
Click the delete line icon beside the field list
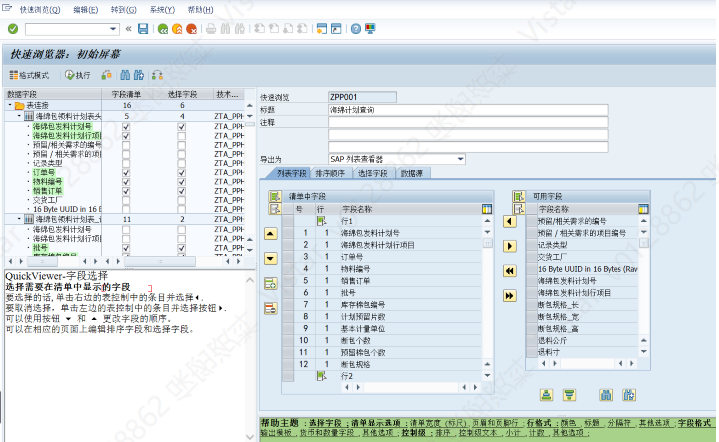pos(271,308)
